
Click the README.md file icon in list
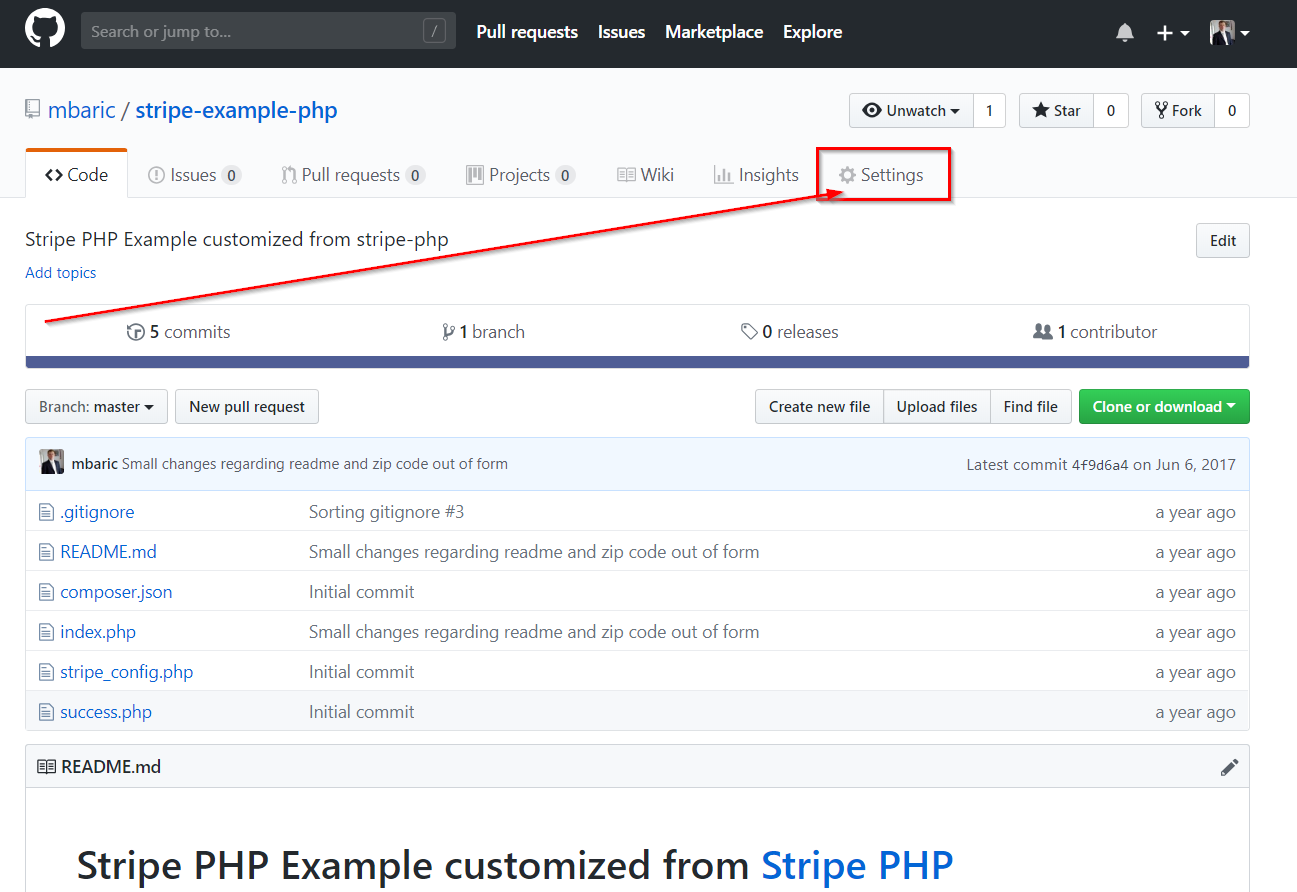click(x=45, y=552)
